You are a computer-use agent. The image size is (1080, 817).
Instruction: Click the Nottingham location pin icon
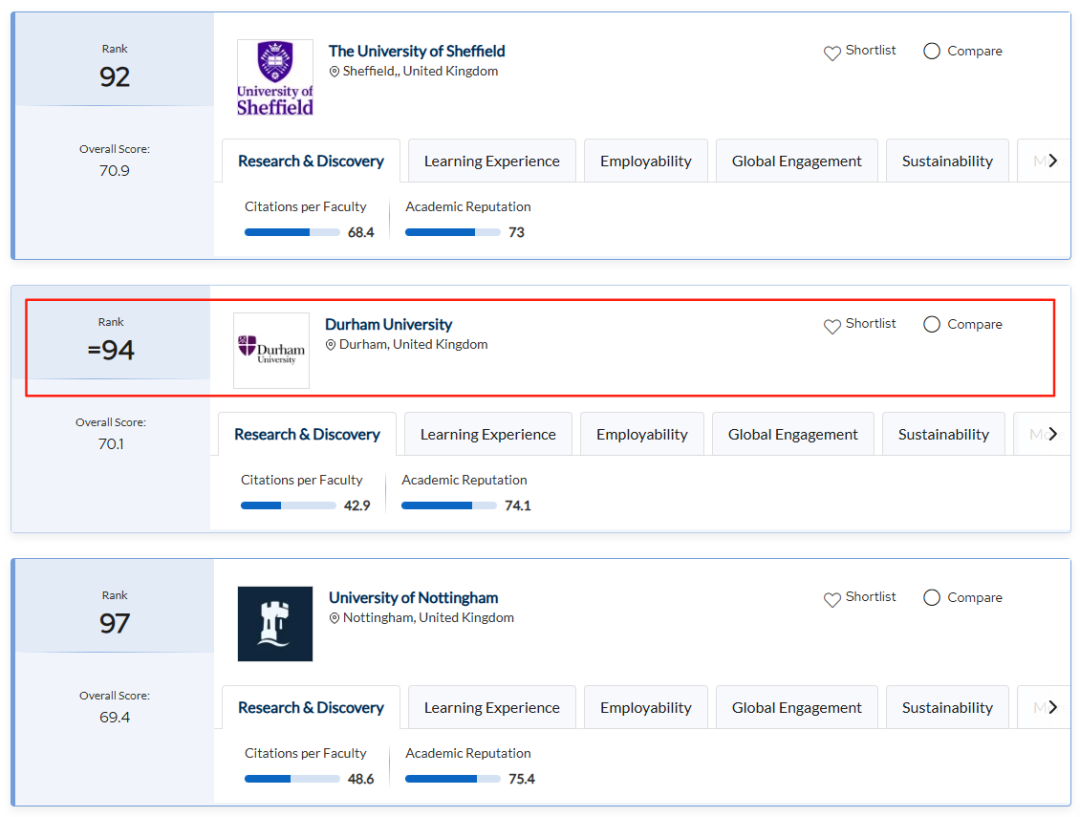[334, 618]
